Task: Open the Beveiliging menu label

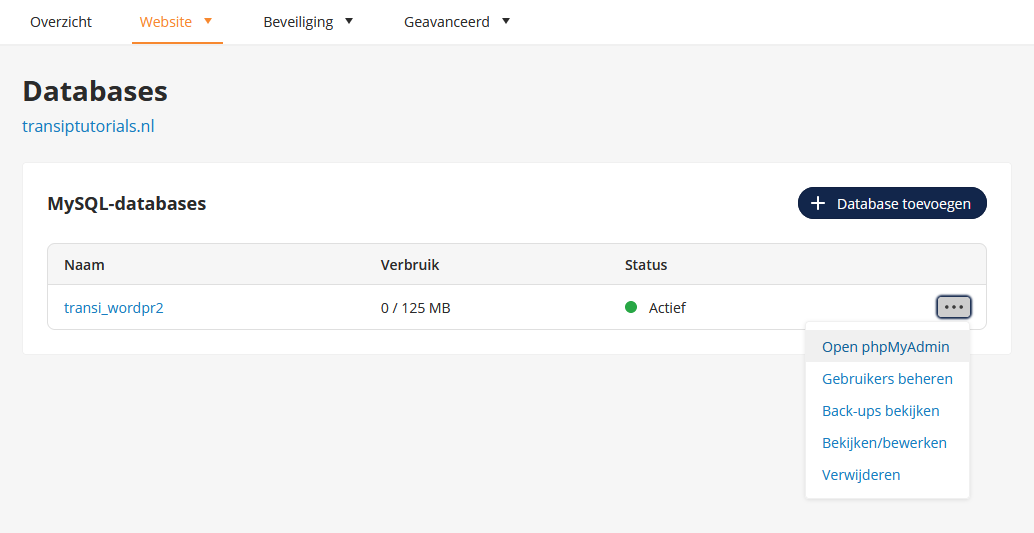Action: click(298, 22)
